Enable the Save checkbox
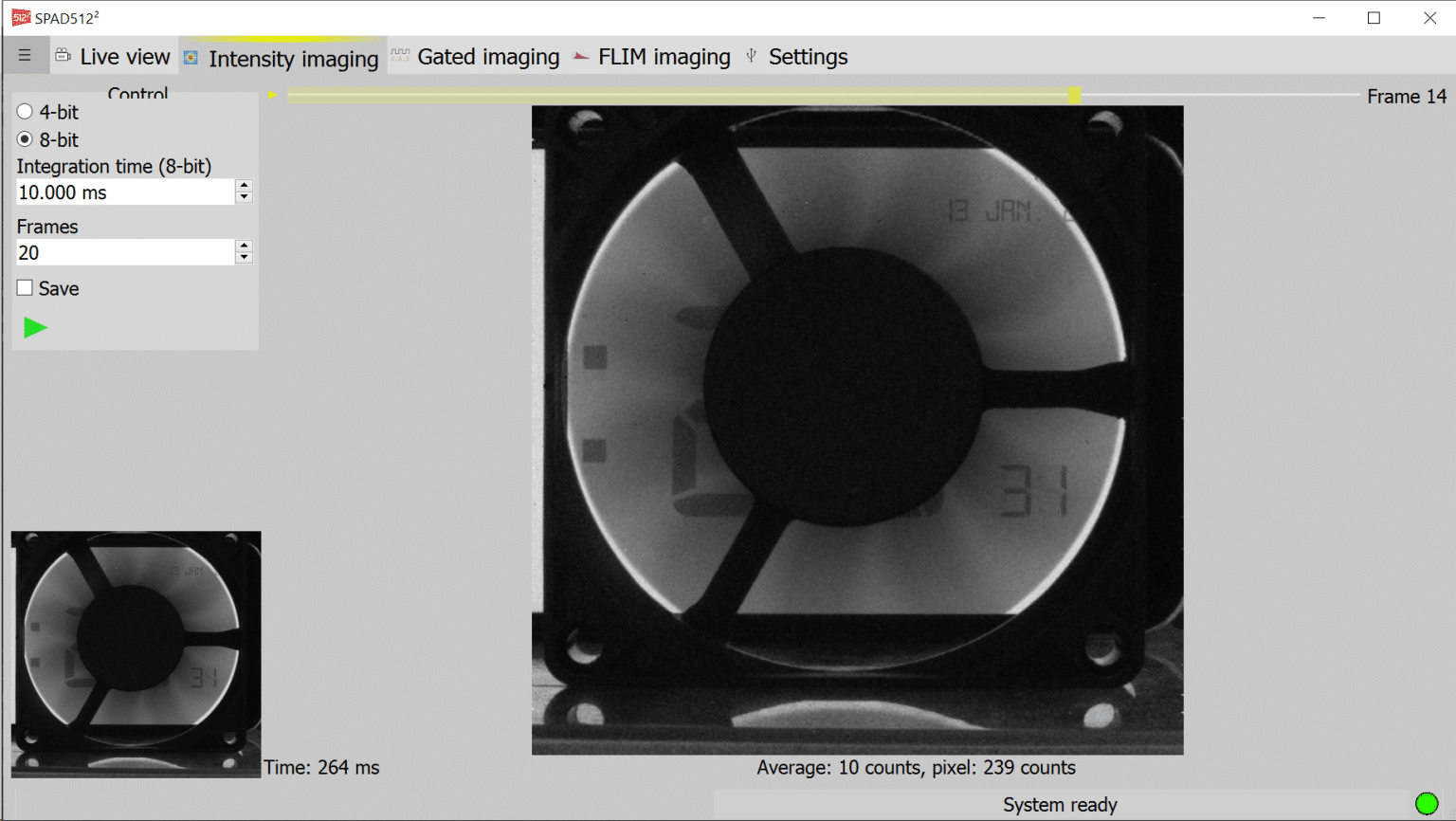This screenshot has height=821, width=1456. (x=25, y=288)
